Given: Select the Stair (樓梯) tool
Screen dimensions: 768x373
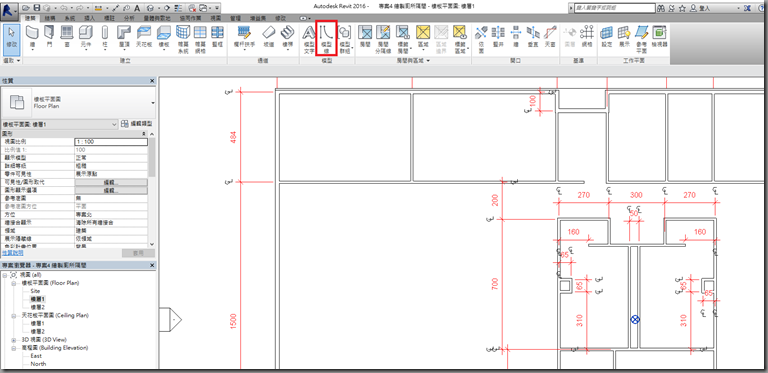Looking at the screenshot, I should 287,38.
